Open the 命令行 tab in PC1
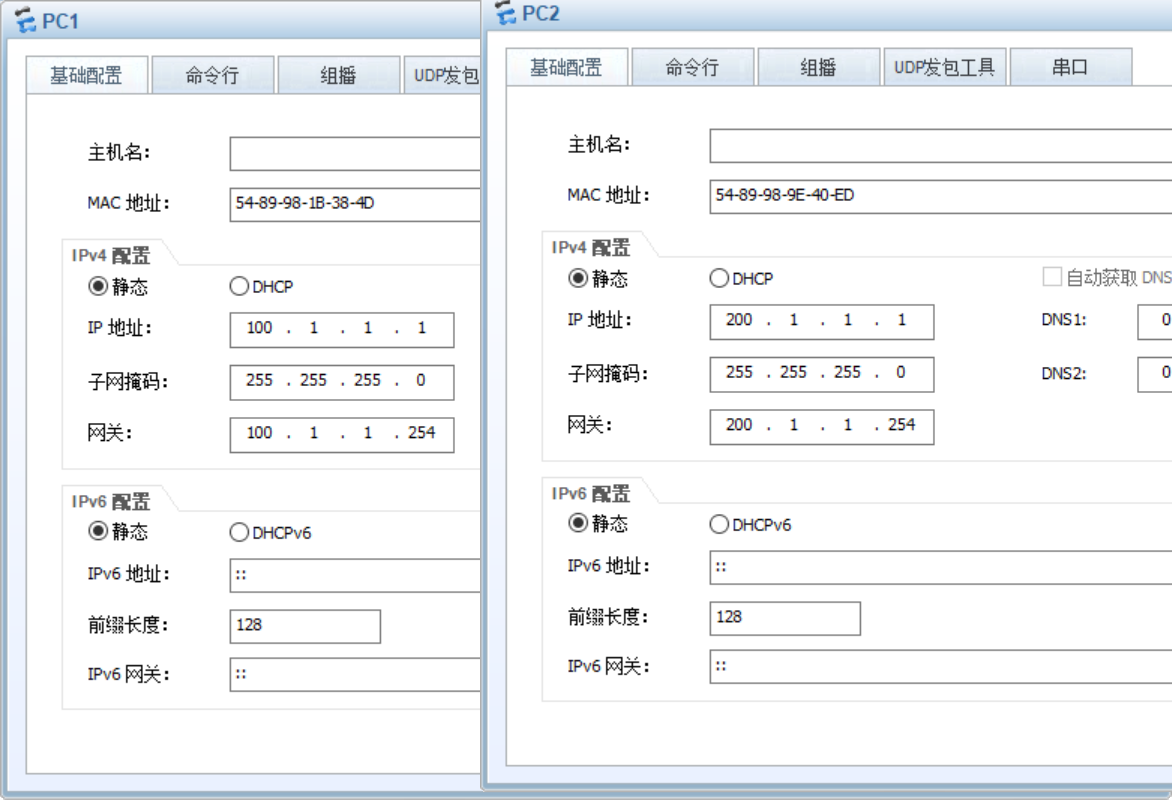The width and height of the screenshot is (1172, 800). tap(212, 76)
